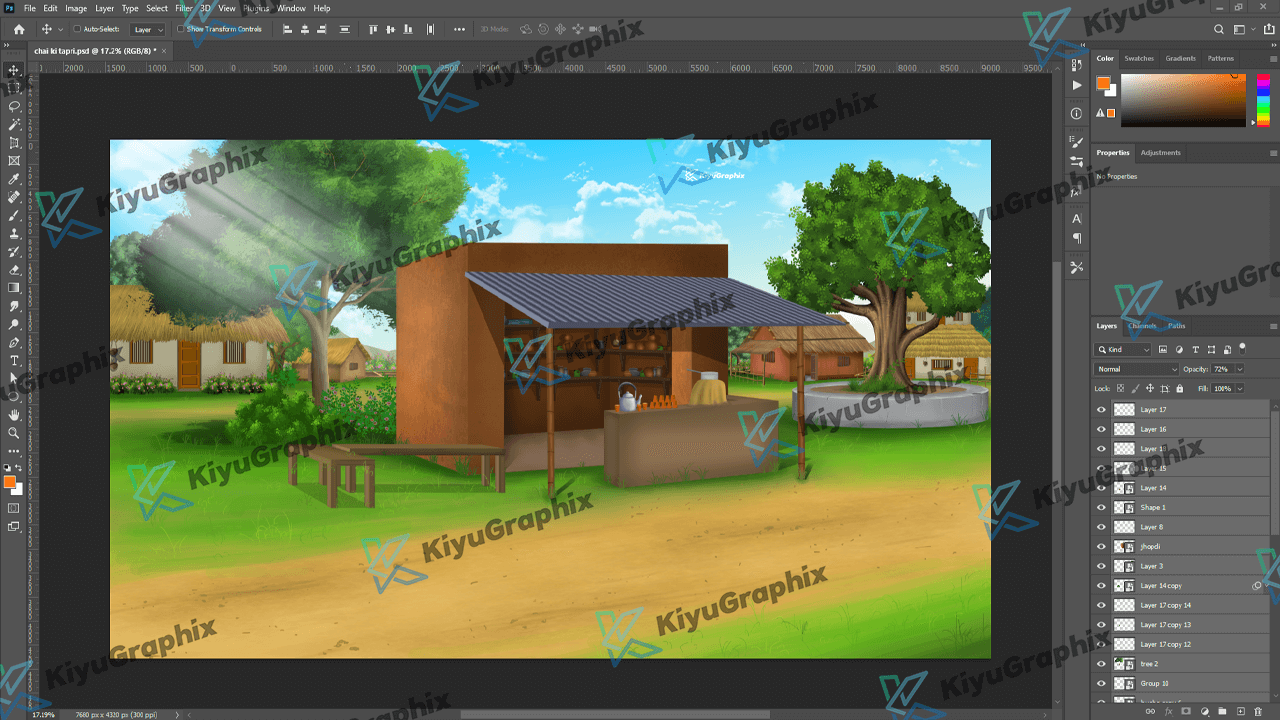Toggle visibility of Shape 1 layer

click(x=1101, y=508)
